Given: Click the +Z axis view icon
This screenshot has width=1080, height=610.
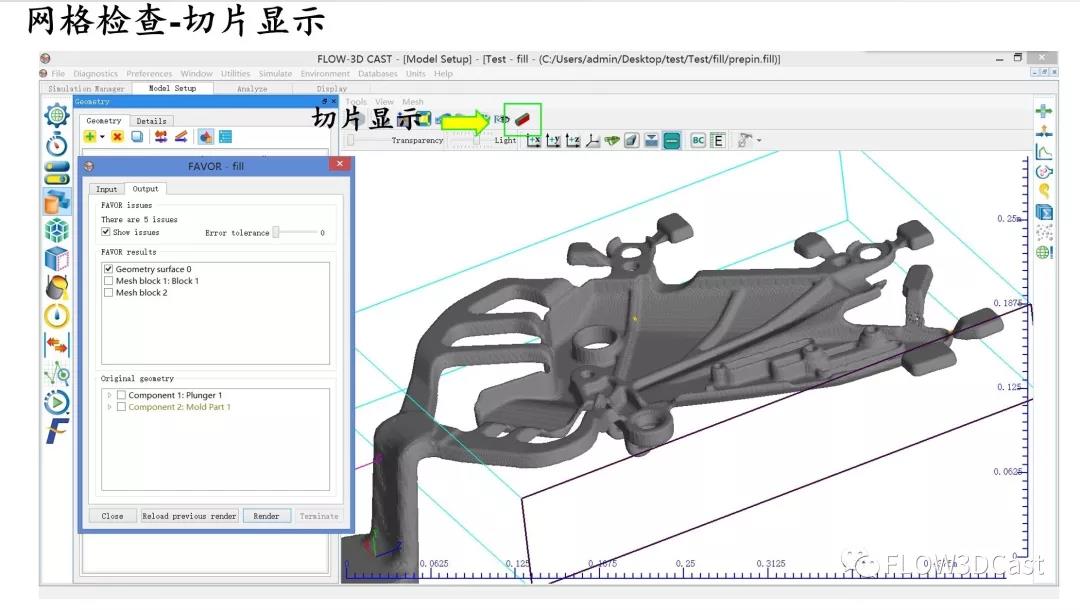Looking at the screenshot, I should 573,141.
